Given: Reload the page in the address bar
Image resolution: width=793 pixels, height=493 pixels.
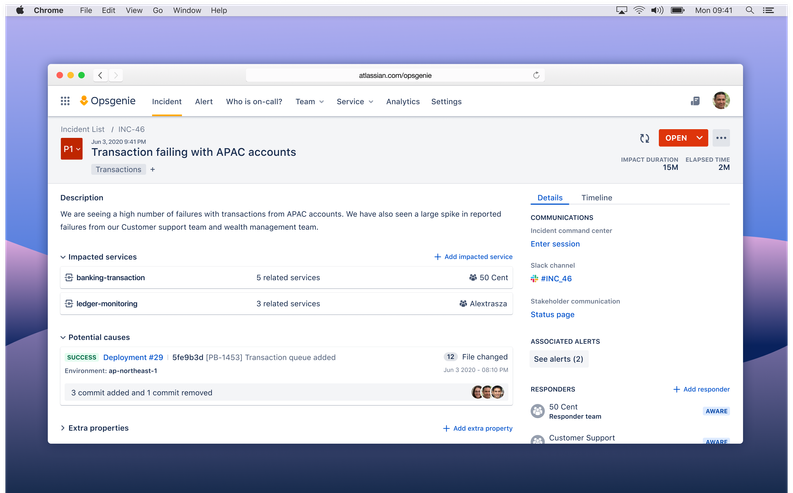Looking at the screenshot, I should click(x=536, y=75).
